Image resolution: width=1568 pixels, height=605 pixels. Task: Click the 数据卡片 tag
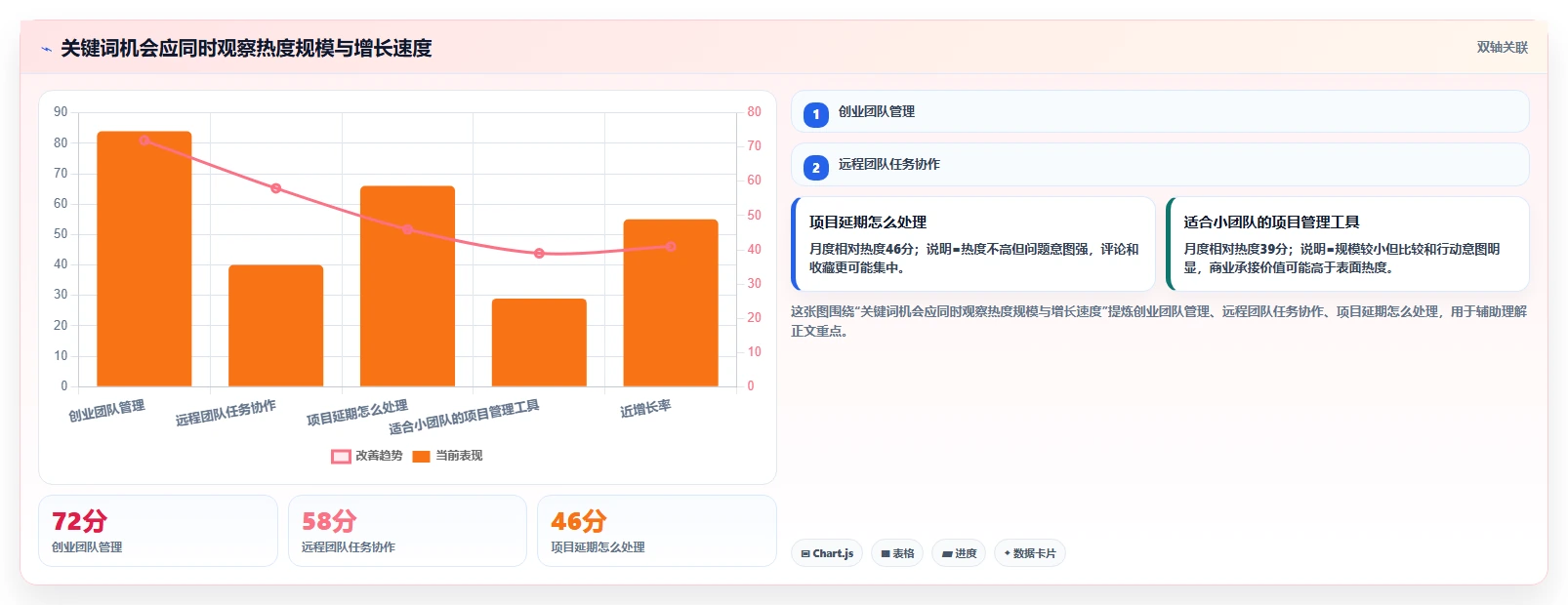point(1030,553)
